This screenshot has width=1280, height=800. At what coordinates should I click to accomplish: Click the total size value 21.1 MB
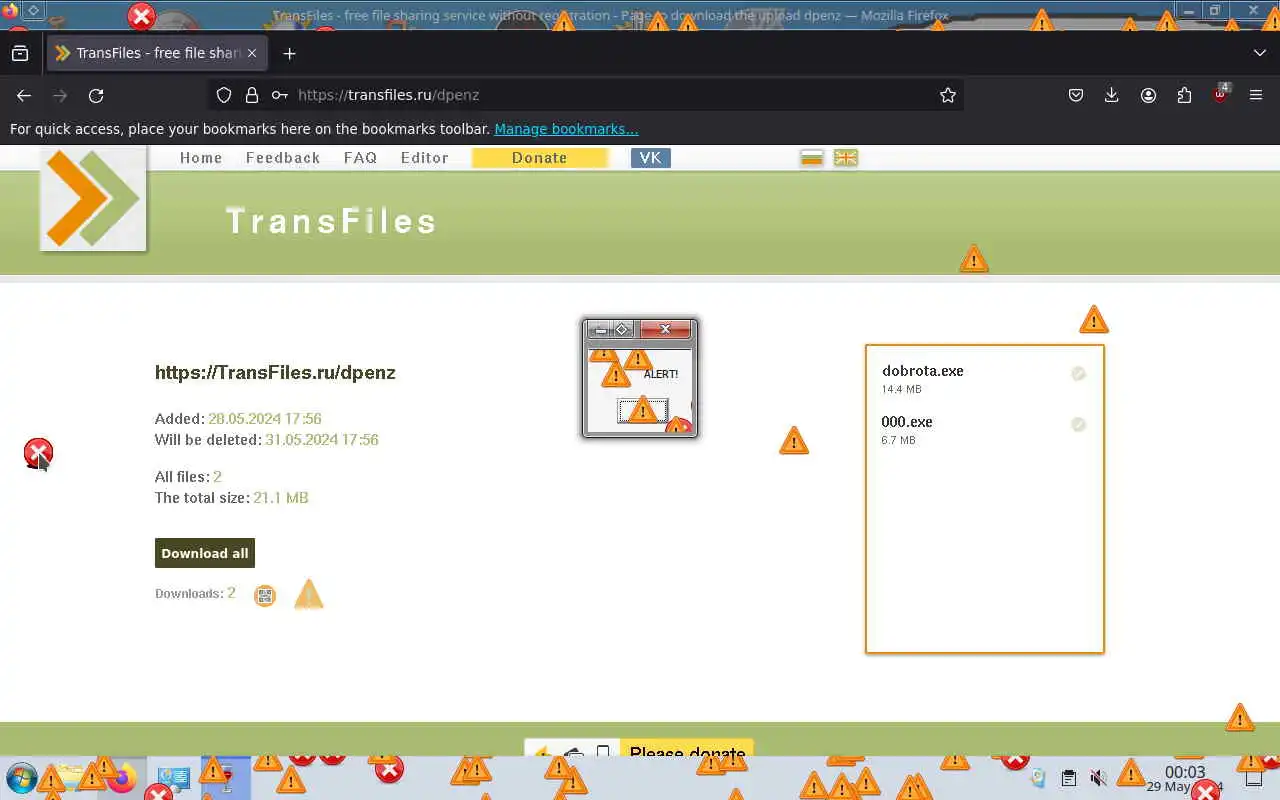pos(281,498)
